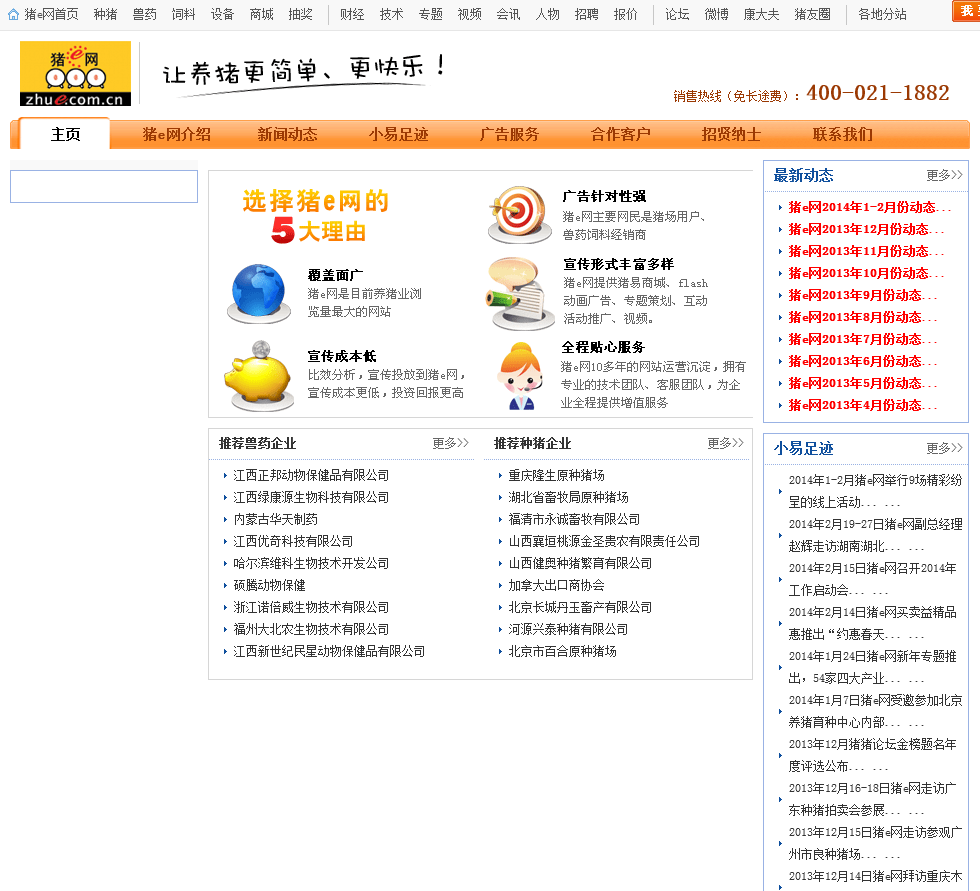Click 种猪 in the top navigation

[106, 14]
